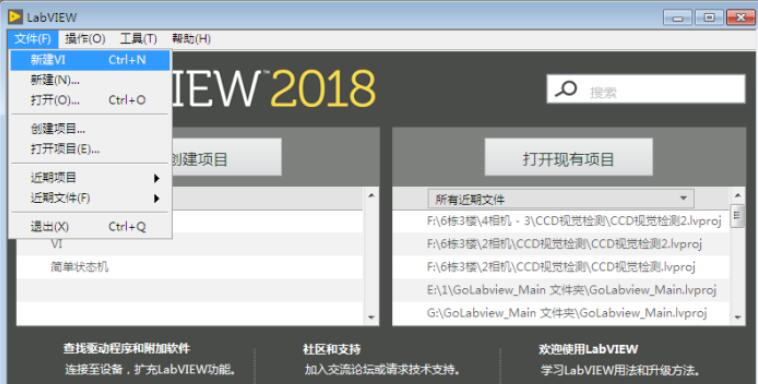Open the 文件(F) menu

click(x=32, y=39)
